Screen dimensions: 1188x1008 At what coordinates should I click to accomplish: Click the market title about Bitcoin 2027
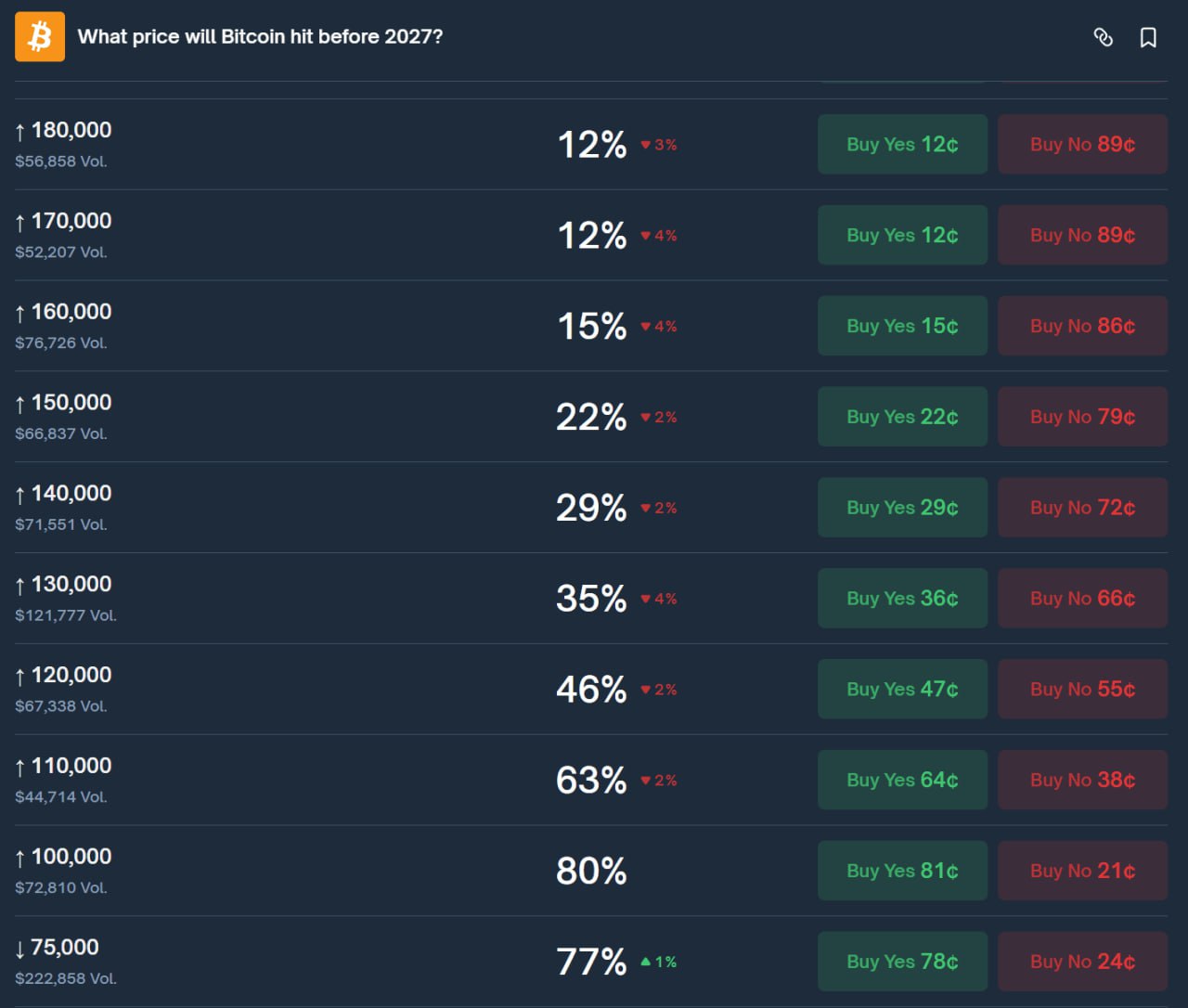pos(260,37)
